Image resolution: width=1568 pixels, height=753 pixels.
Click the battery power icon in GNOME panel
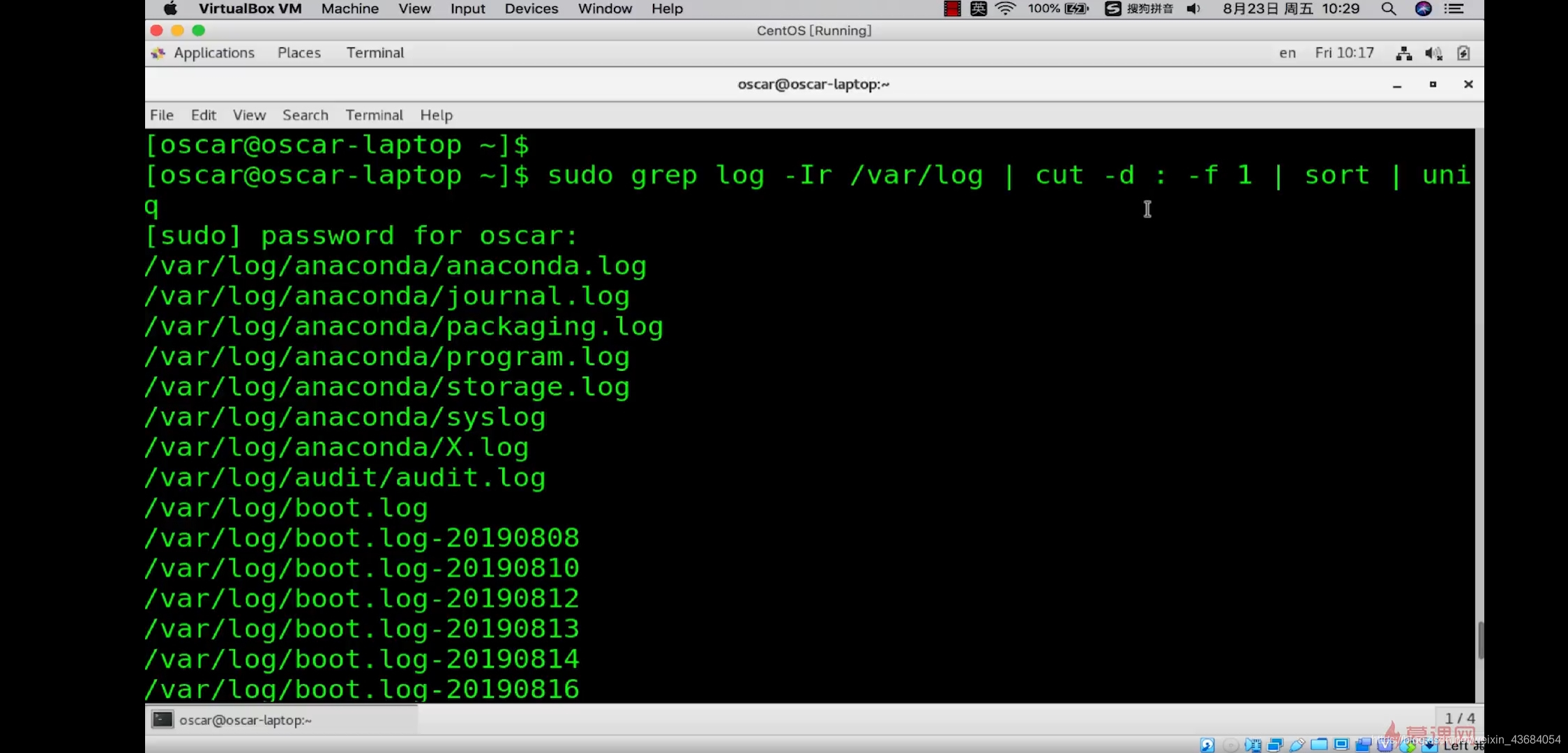(1463, 54)
